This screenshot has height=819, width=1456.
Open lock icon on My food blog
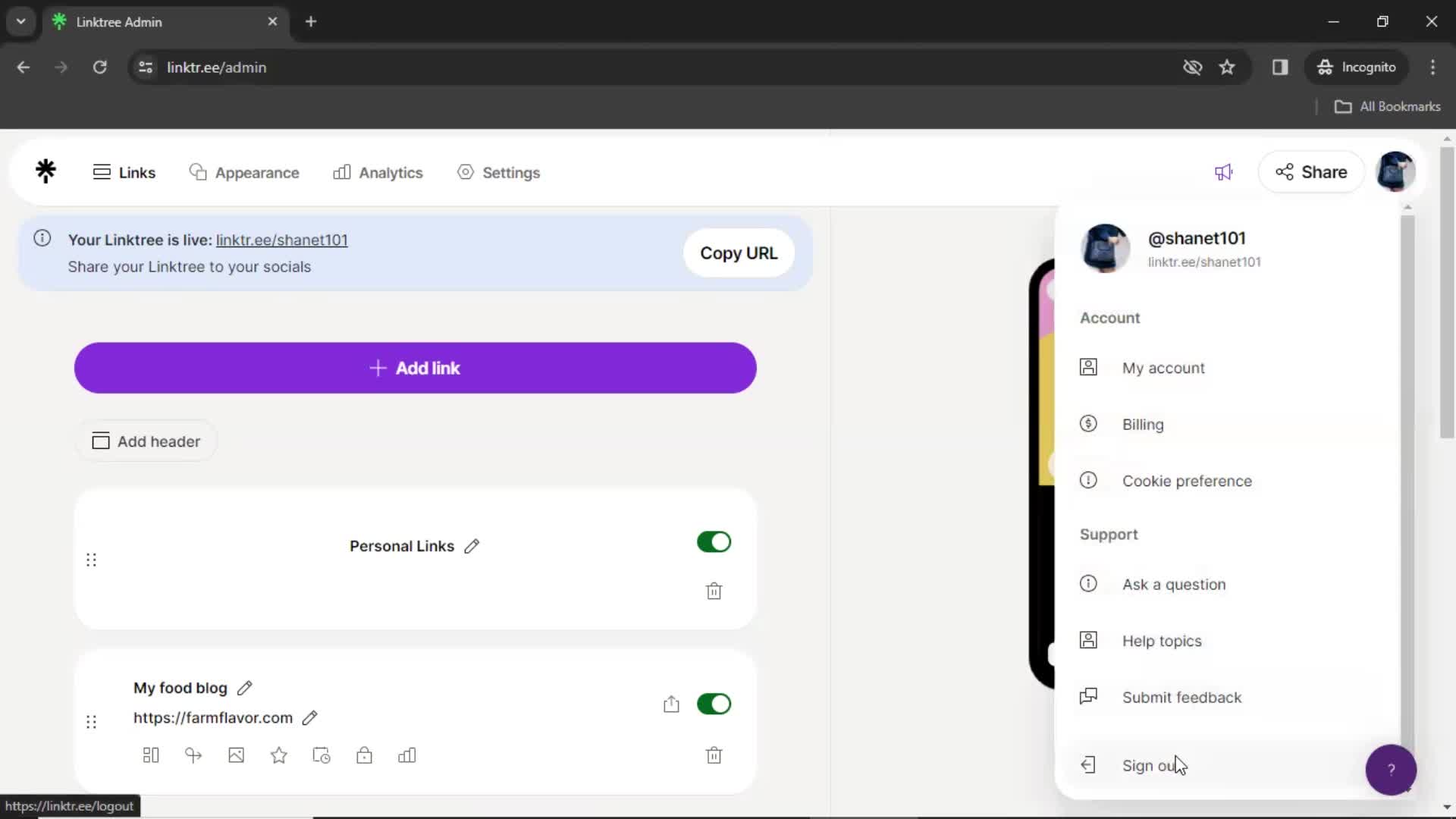click(x=364, y=755)
